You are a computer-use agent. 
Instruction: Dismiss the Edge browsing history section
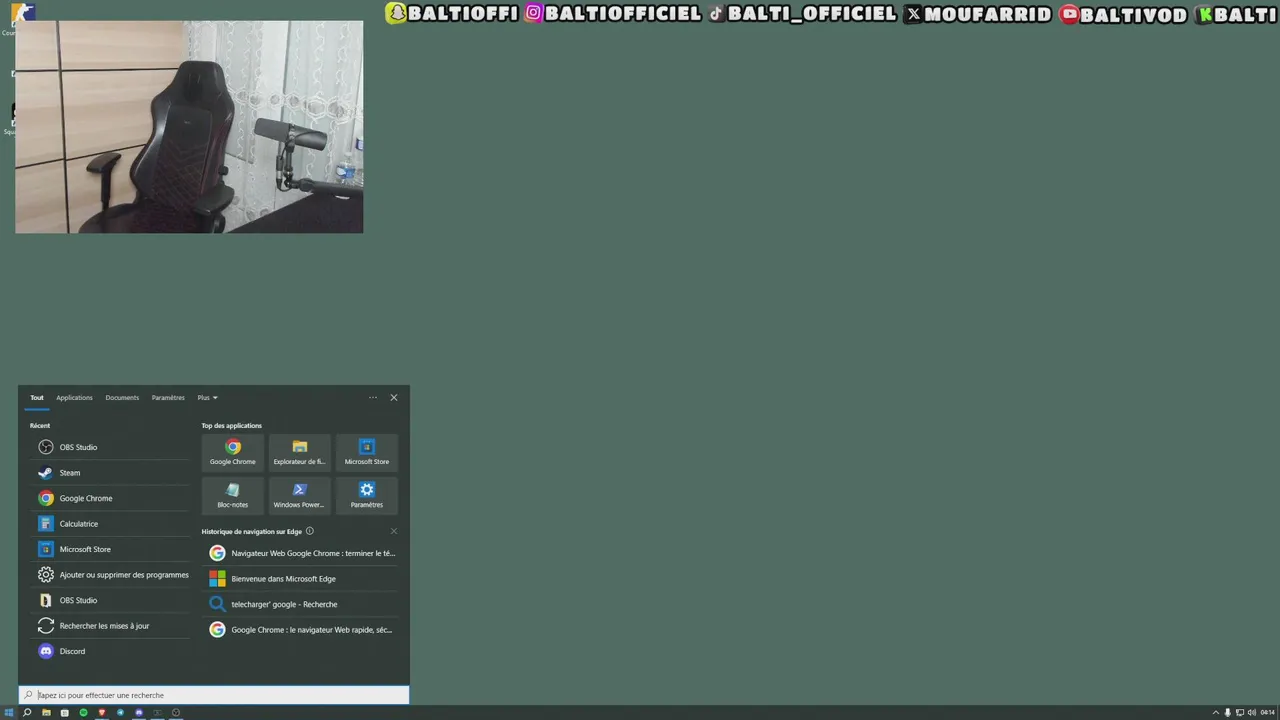(x=394, y=531)
